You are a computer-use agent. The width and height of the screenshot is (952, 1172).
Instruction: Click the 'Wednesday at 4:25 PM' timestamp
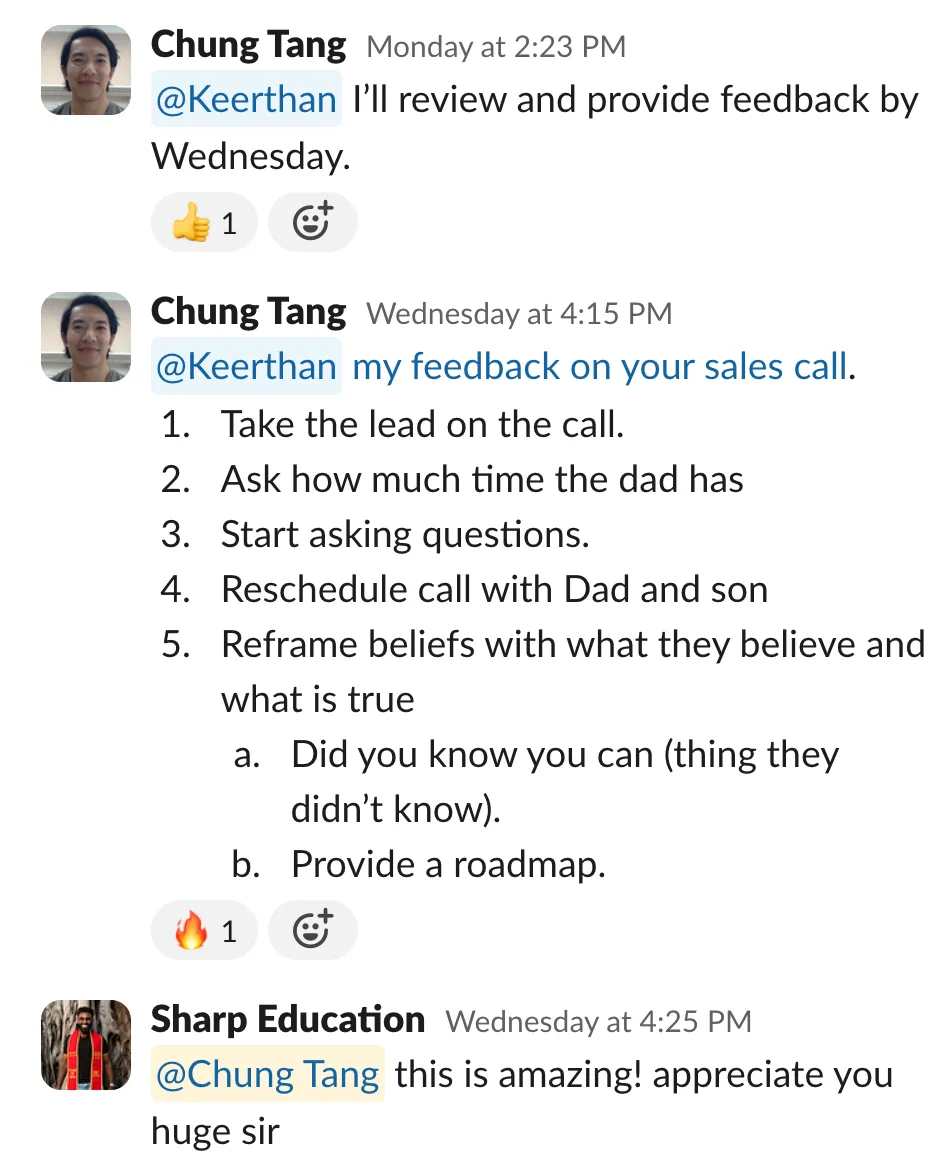599,1022
